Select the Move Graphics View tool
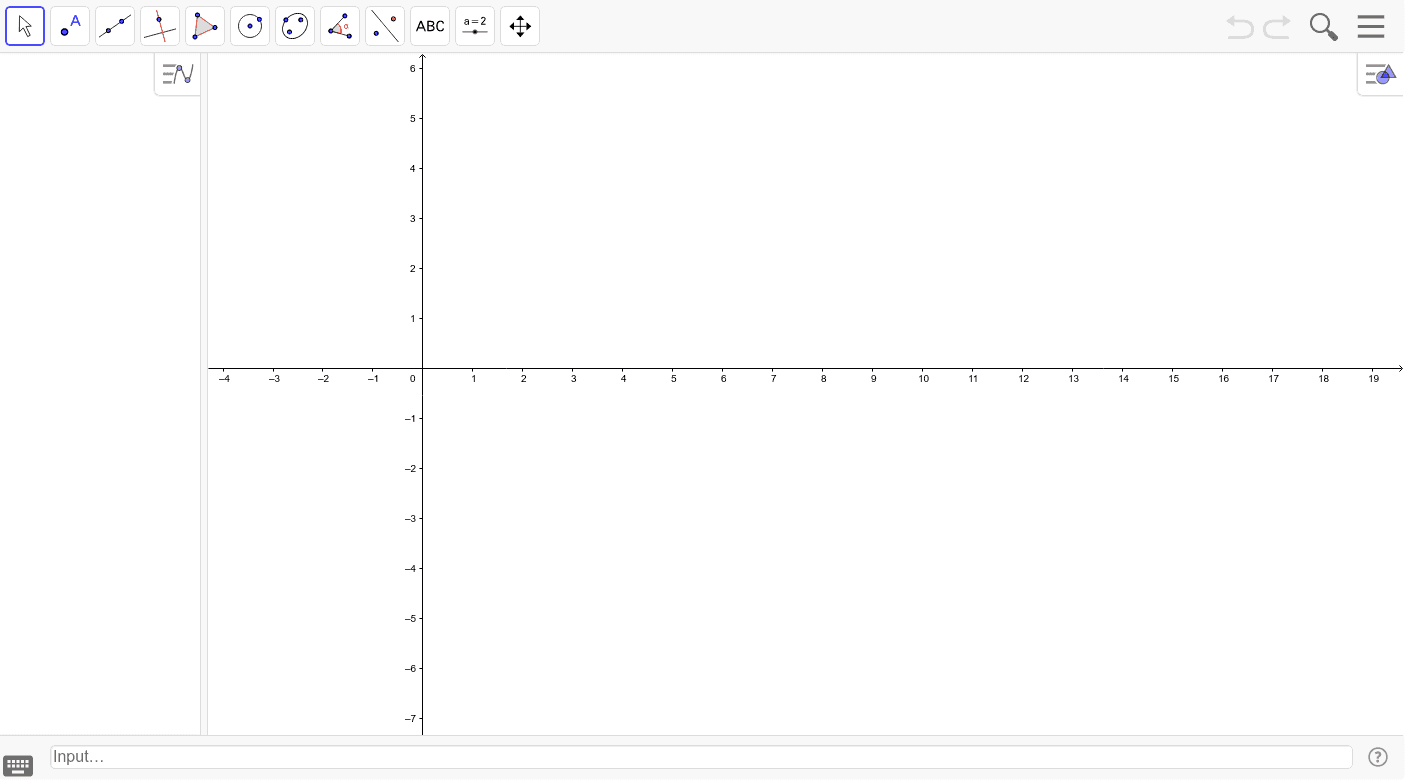1405x780 pixels. coord(520,25)
